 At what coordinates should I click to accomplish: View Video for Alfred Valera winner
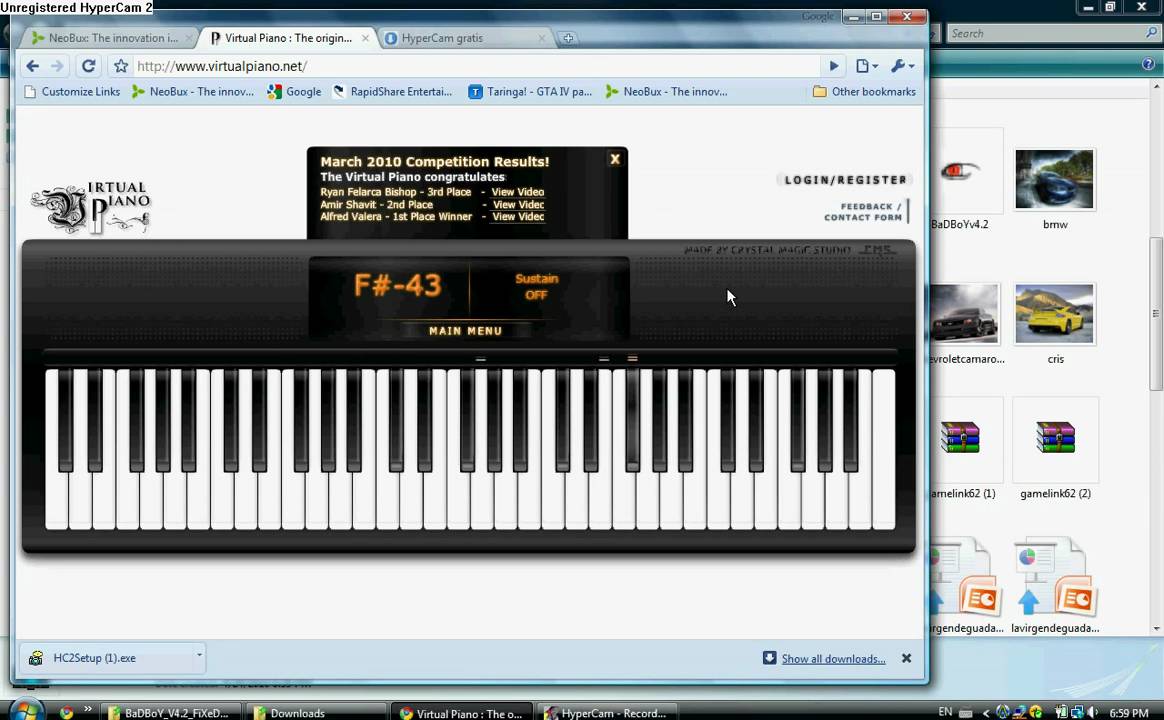[518, 217]
